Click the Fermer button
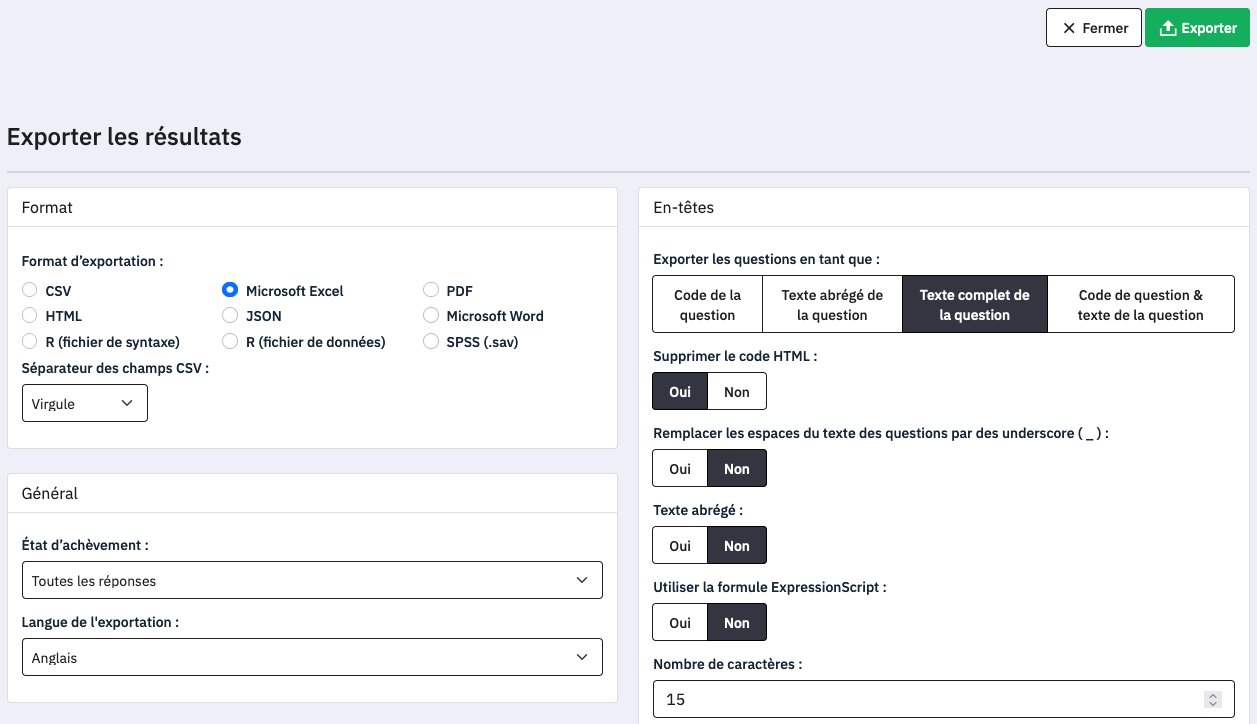The height and width of the screenshot is (724, 1257). tap(1093, 28)
